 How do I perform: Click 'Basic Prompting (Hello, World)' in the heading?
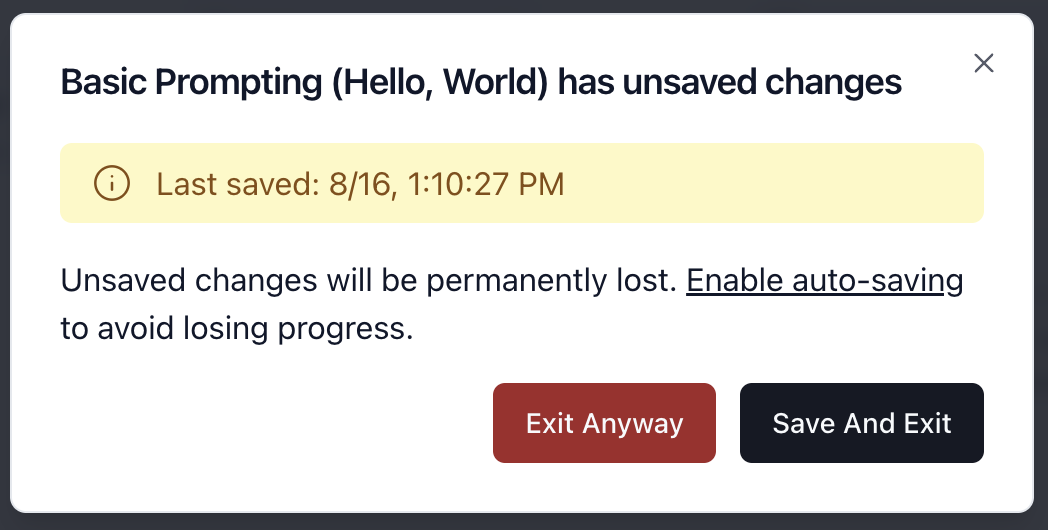point(304,82)
